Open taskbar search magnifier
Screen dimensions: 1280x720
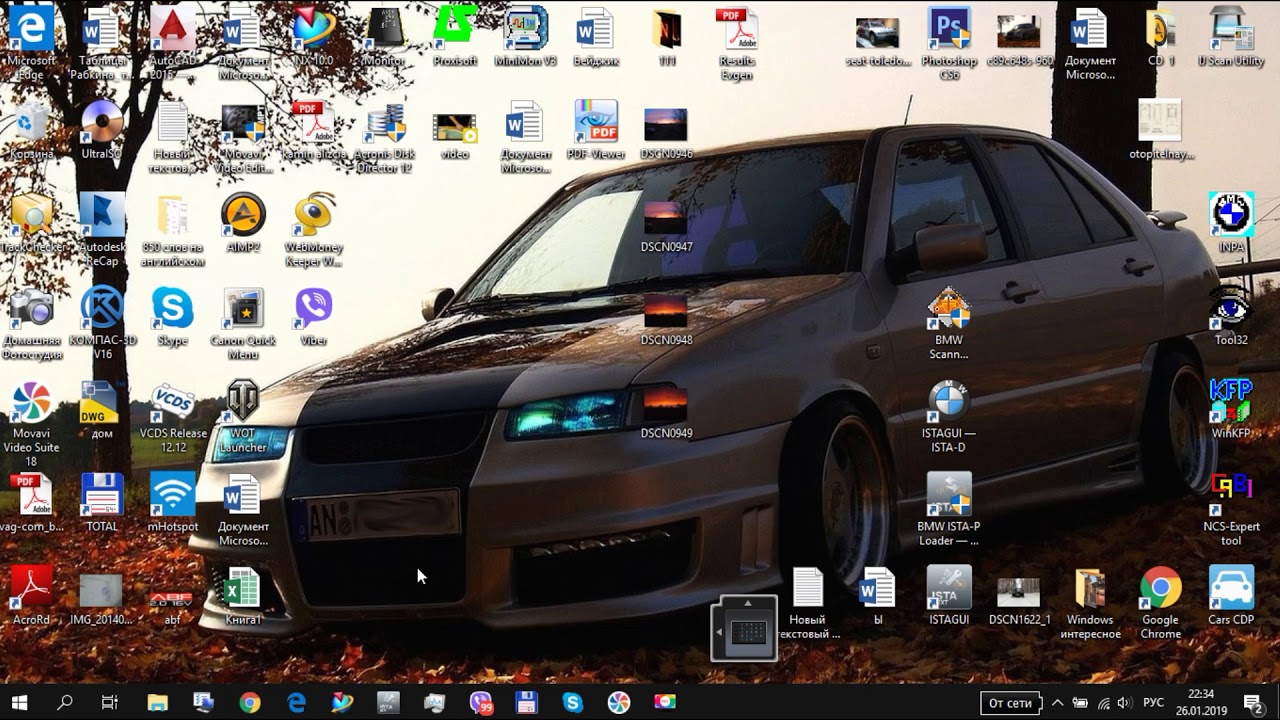click(x=64, y=702)
